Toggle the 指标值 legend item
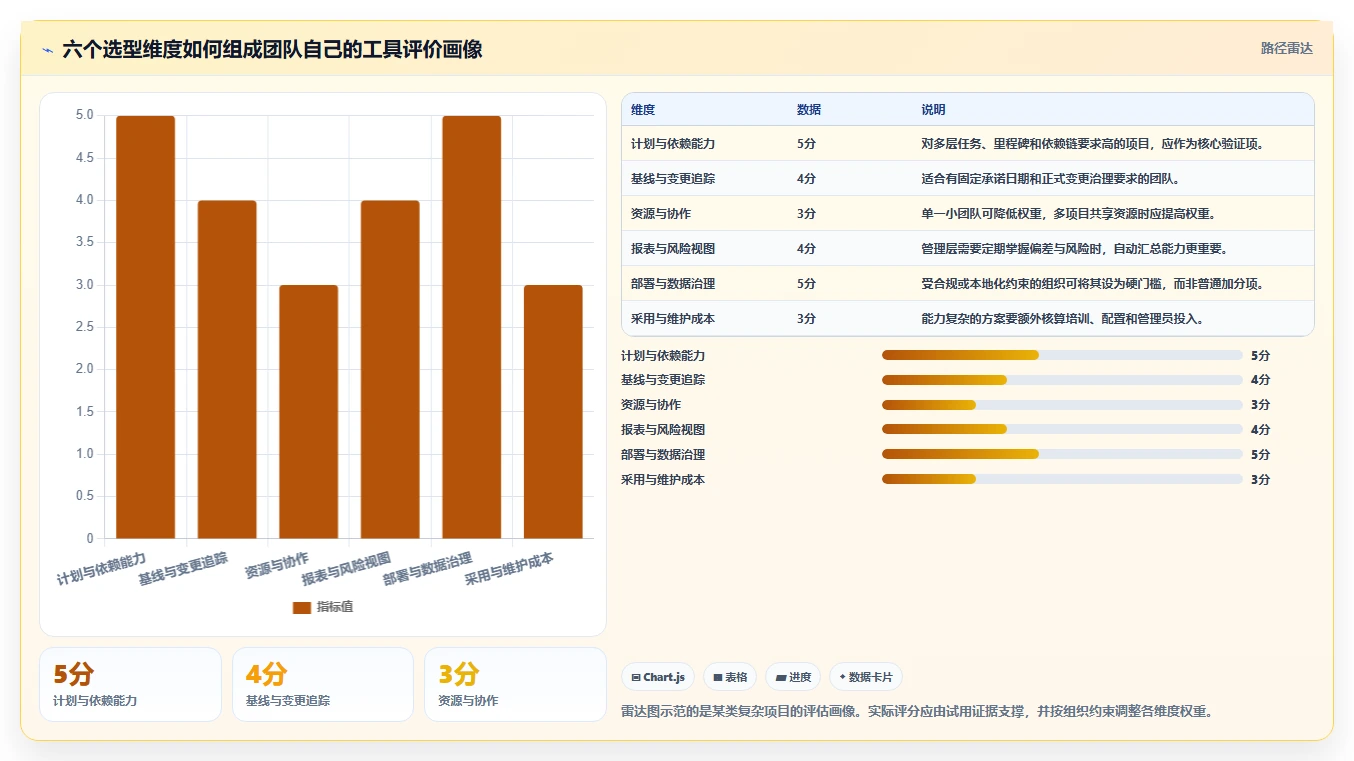 [323, 607]
